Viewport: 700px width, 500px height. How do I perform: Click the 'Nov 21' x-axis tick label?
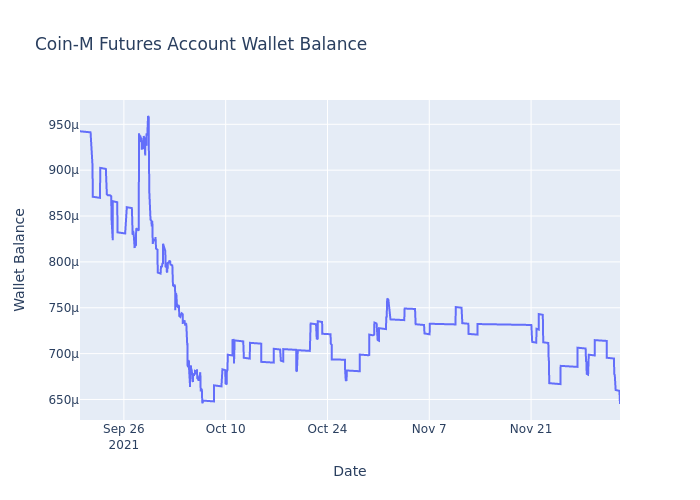coord(531,429)
